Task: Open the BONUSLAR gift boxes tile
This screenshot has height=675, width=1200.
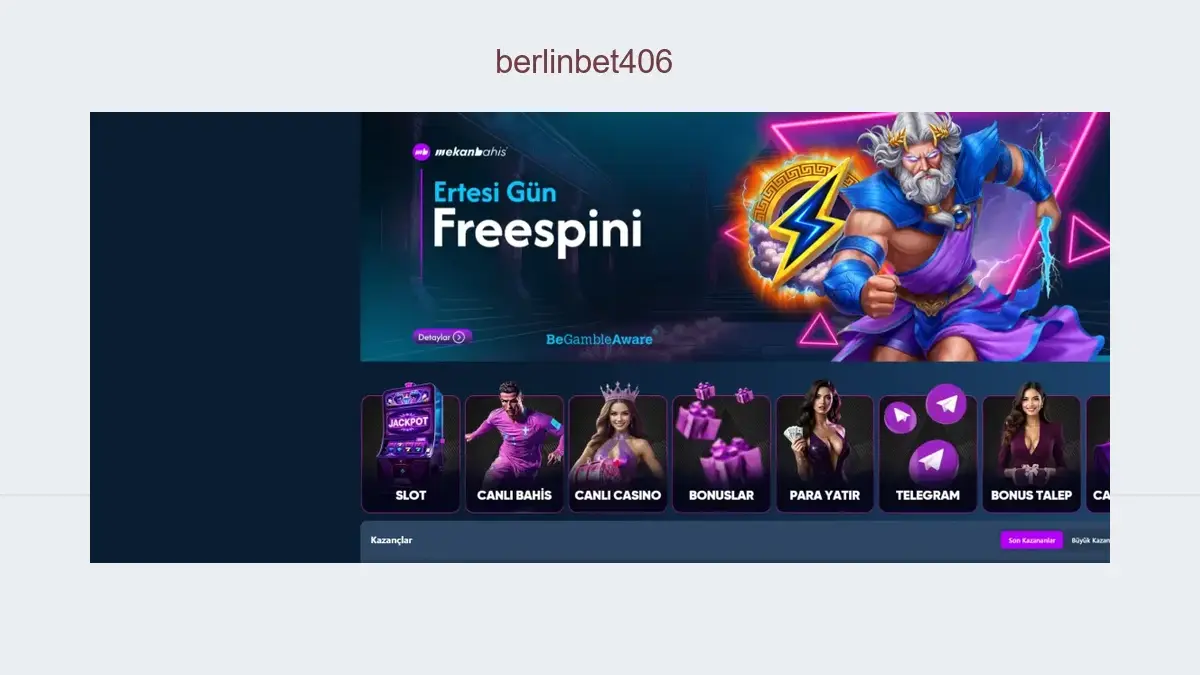Action: click(722, 454)
